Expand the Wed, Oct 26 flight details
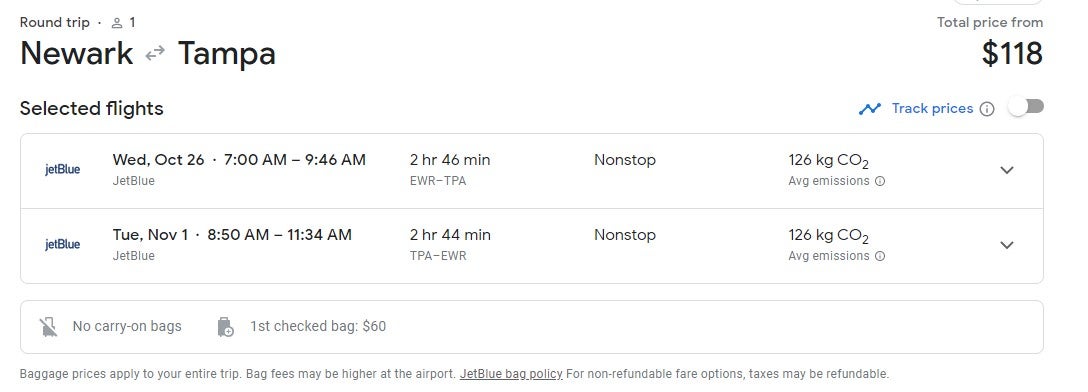1088x392 pixels. [1007, 170]
